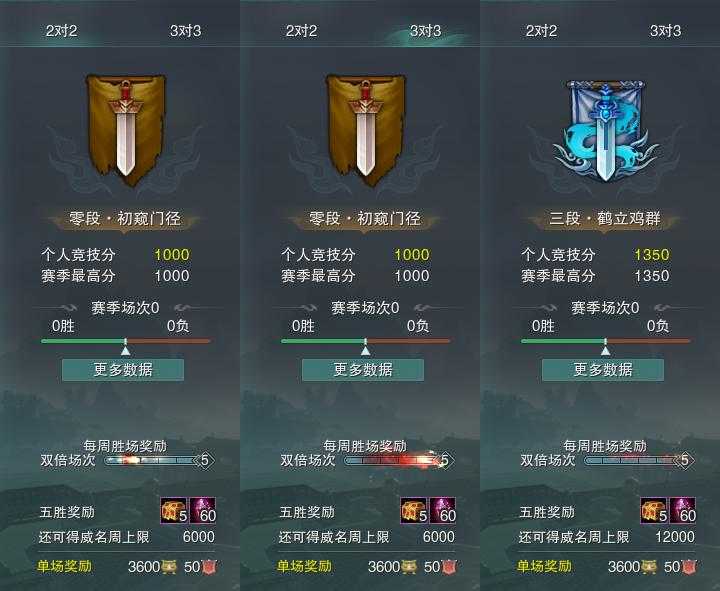The width and height of the screenshot is (720, 591).
Task: Click the treasure chest reward icon in middle panel
Action: click(x=414, y=510)
